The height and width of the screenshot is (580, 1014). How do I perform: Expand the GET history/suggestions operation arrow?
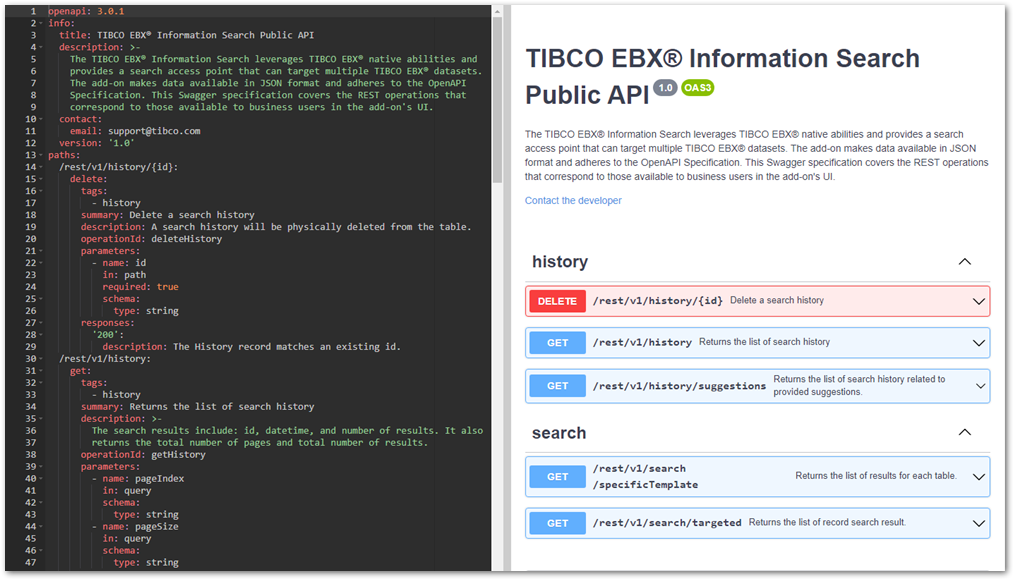point(980,386)
